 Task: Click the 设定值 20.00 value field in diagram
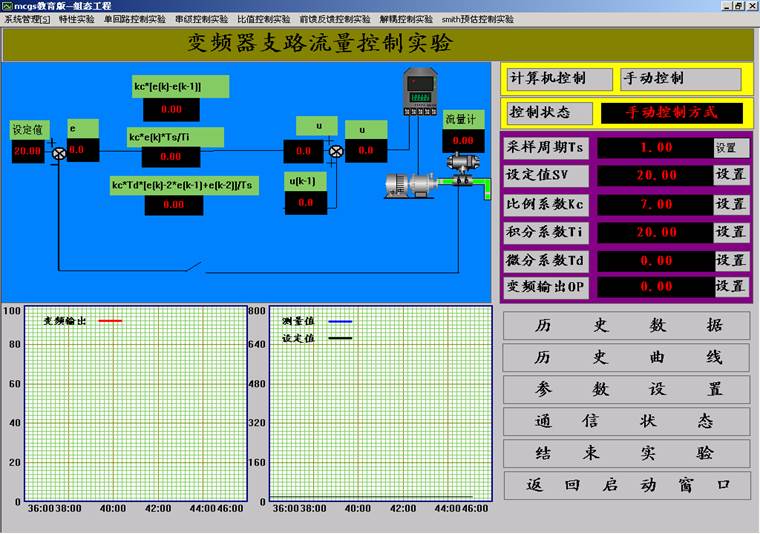(28, 152)
